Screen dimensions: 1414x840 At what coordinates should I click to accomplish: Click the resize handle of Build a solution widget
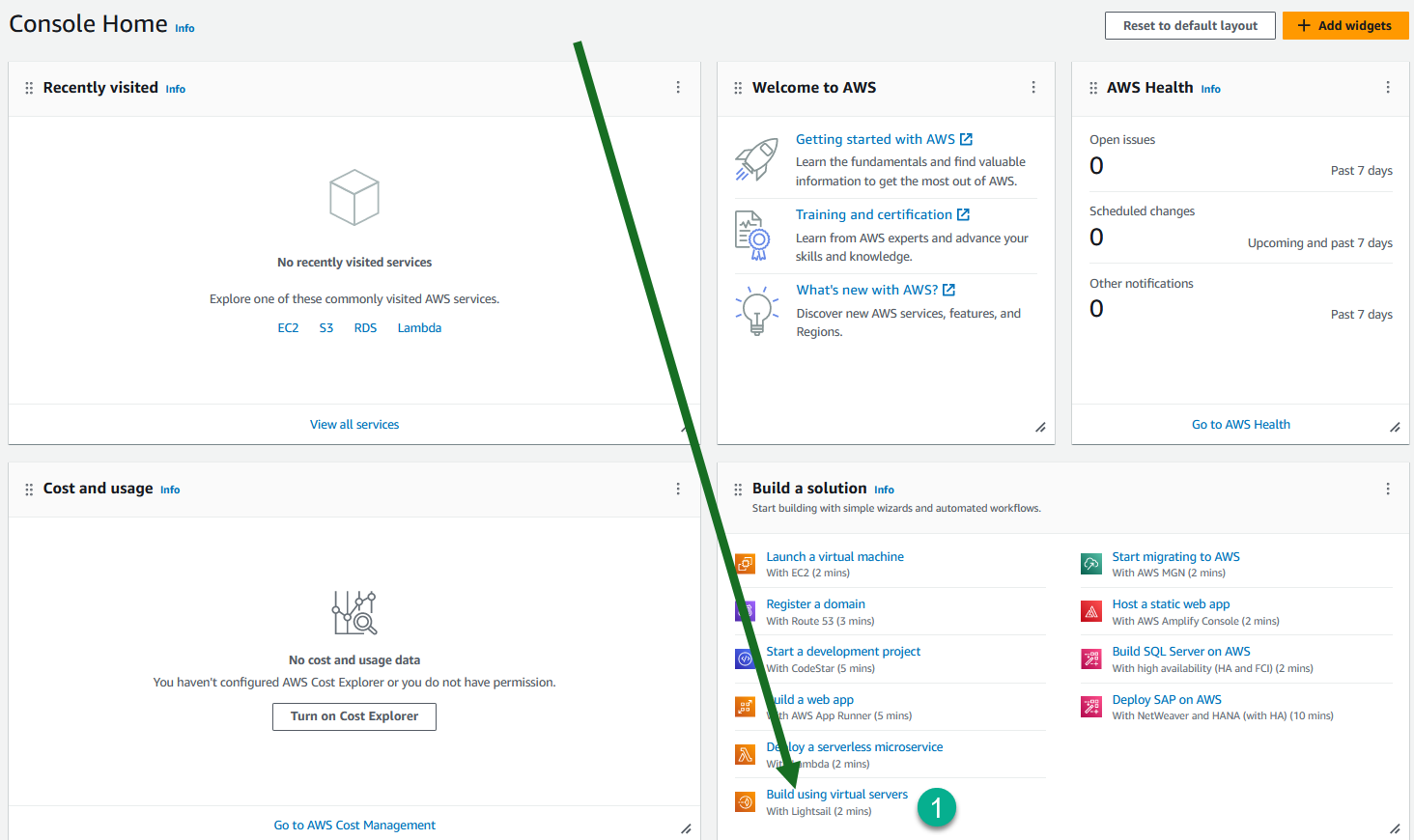click(x=1395, y=828)
